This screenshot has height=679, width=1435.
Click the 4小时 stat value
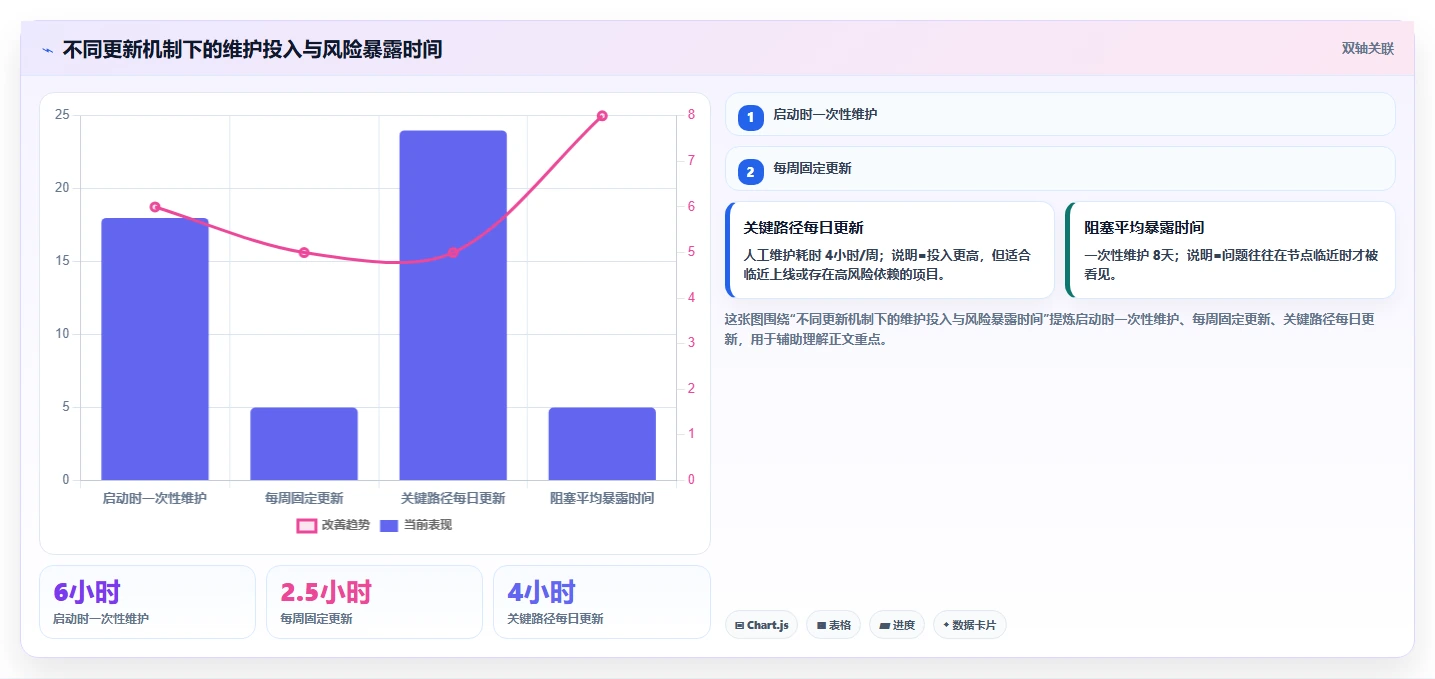pyautogui.click(x=541, y=592)
